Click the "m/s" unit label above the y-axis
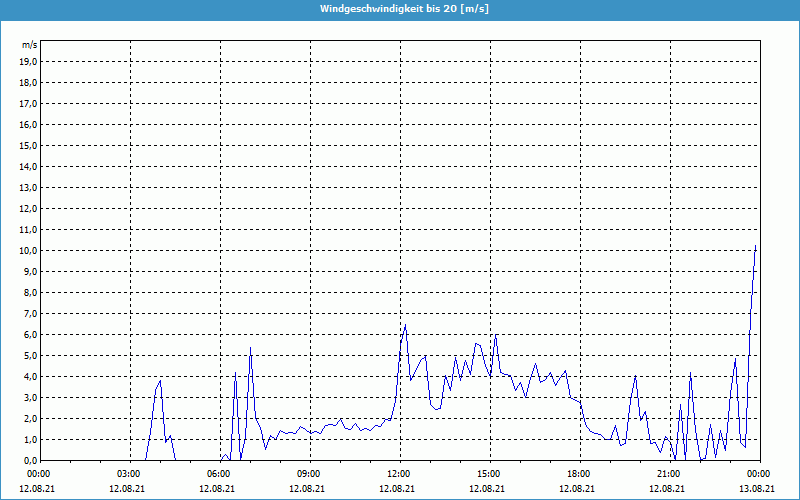 30,45
